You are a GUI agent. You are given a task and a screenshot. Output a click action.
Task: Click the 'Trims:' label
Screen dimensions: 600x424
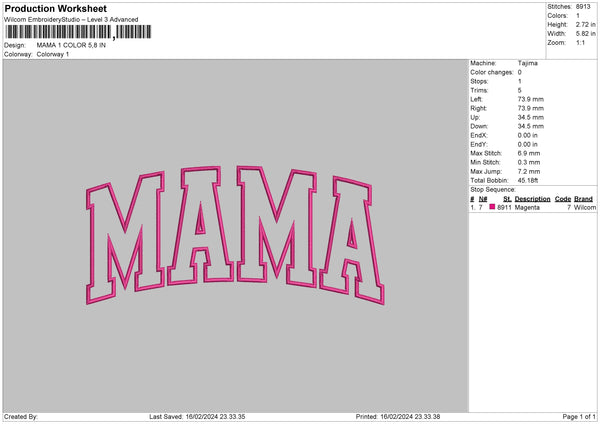(479, 90)
